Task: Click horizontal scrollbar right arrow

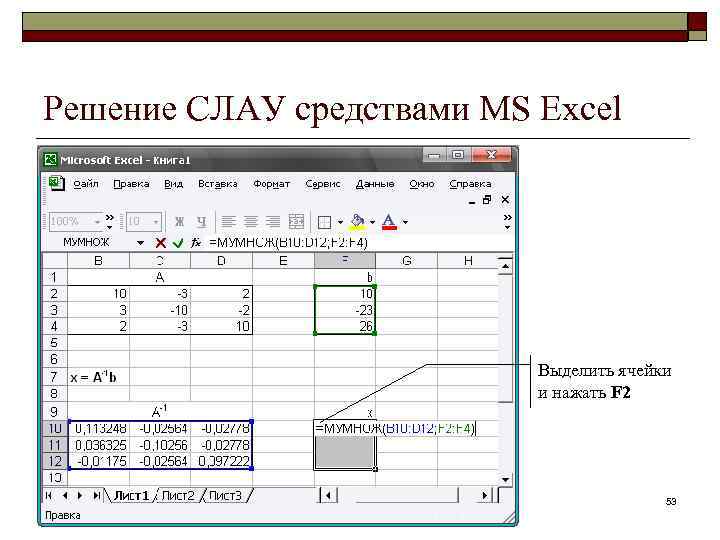Action: [485, 495]
